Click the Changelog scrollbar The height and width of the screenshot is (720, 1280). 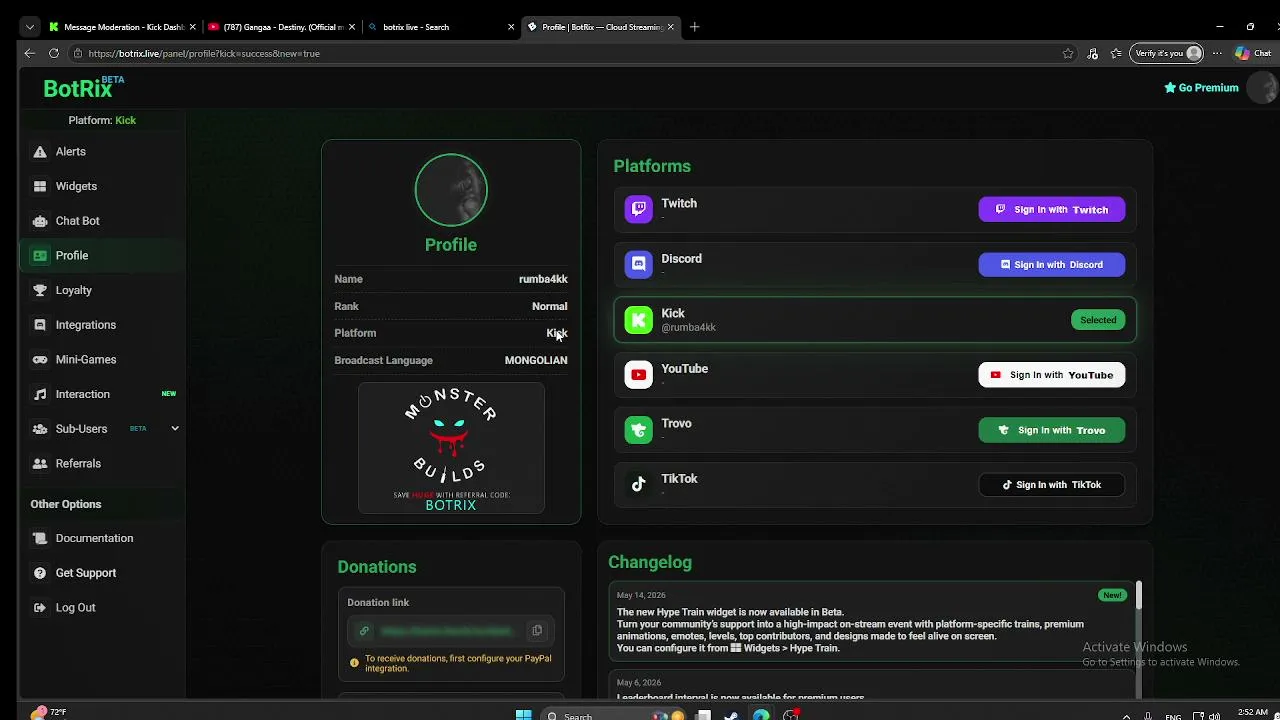coord(1138,596)
